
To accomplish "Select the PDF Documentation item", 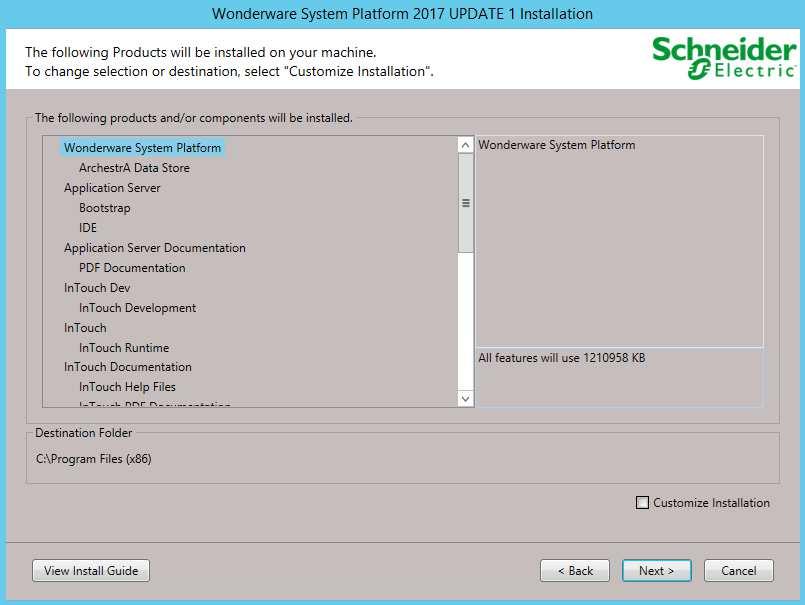I will tap(132, 268).
